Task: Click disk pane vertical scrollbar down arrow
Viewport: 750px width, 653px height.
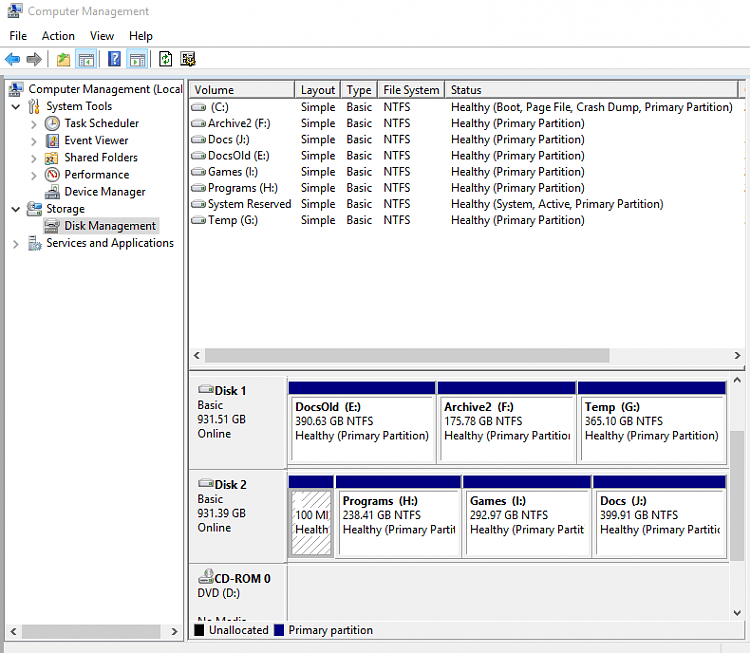Action: click(x=737, y=613)
